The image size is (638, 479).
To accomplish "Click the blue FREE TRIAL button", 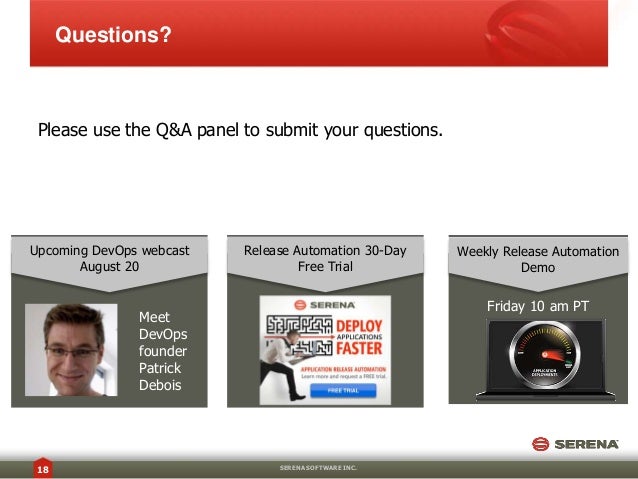I will (343, 390).
